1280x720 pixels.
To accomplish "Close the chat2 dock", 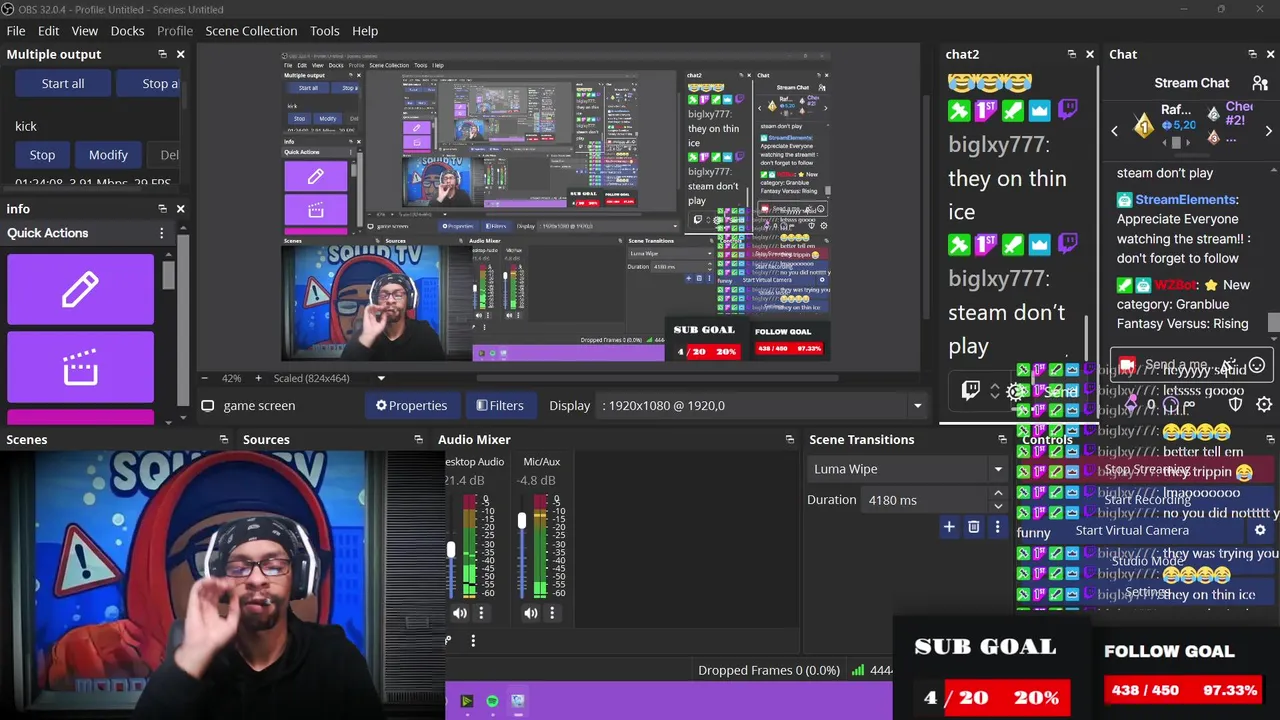I will point(1089,54).
